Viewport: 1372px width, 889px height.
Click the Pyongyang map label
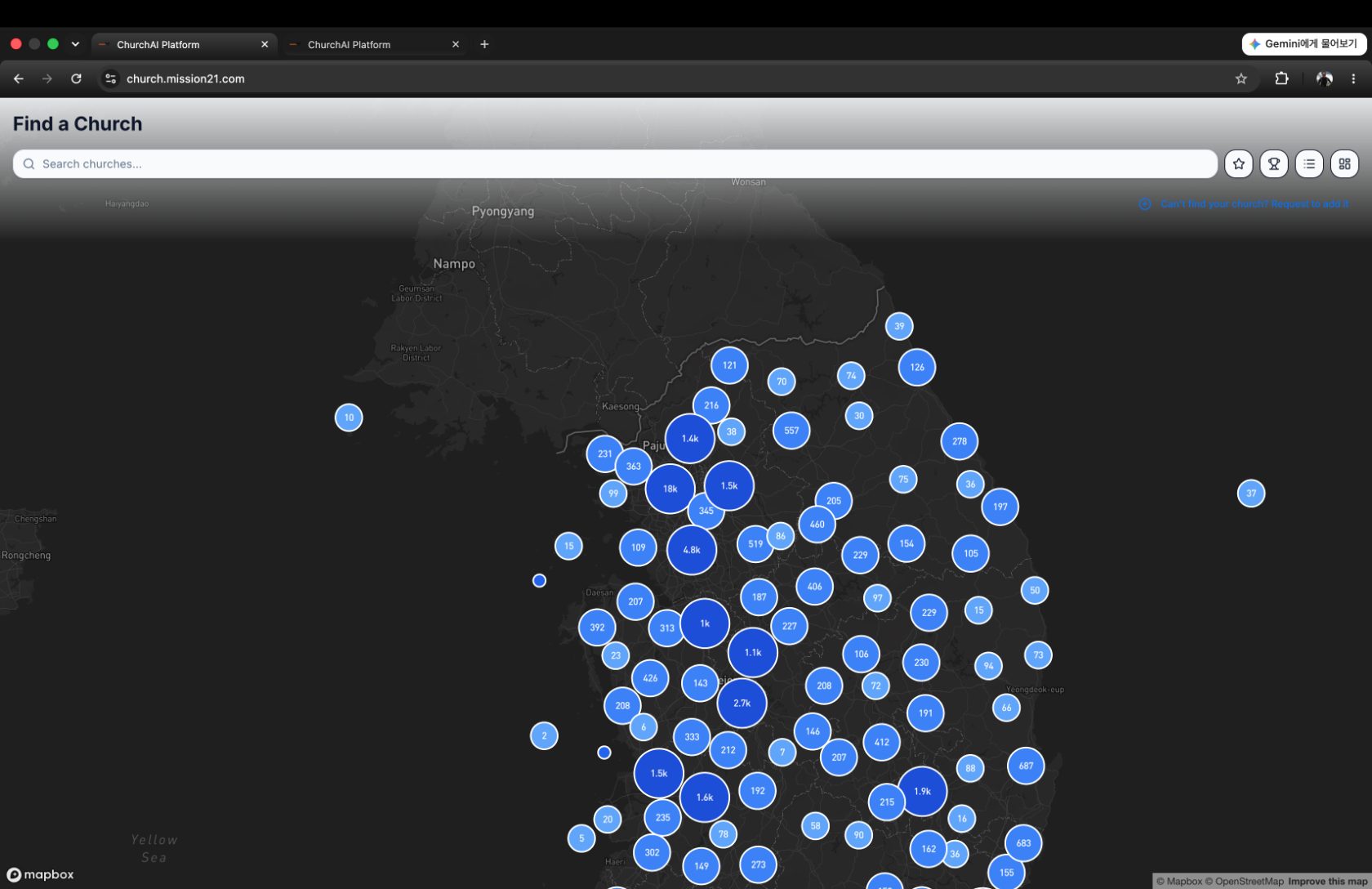click(x=503, y=211)
